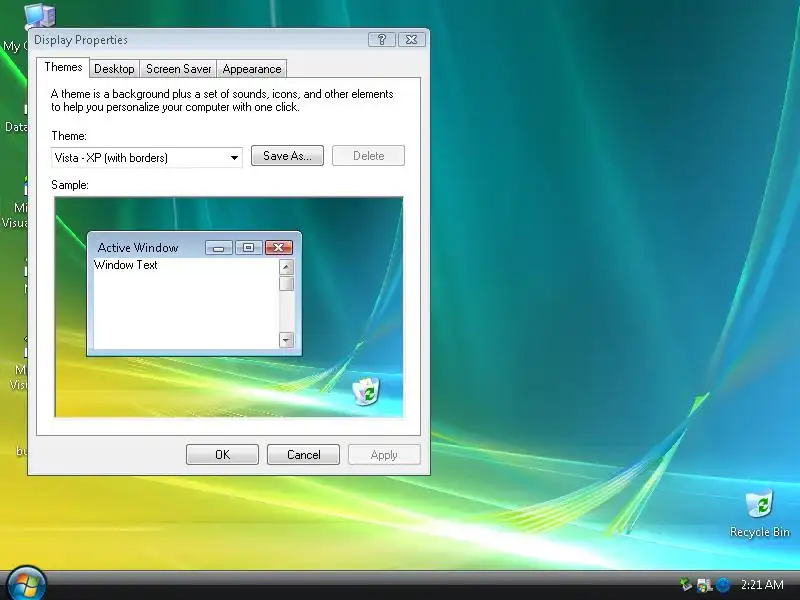Viewport: 800px width, 600px height.
Task: Click the sample Active Window maximize button
Action: coord(248,248)
